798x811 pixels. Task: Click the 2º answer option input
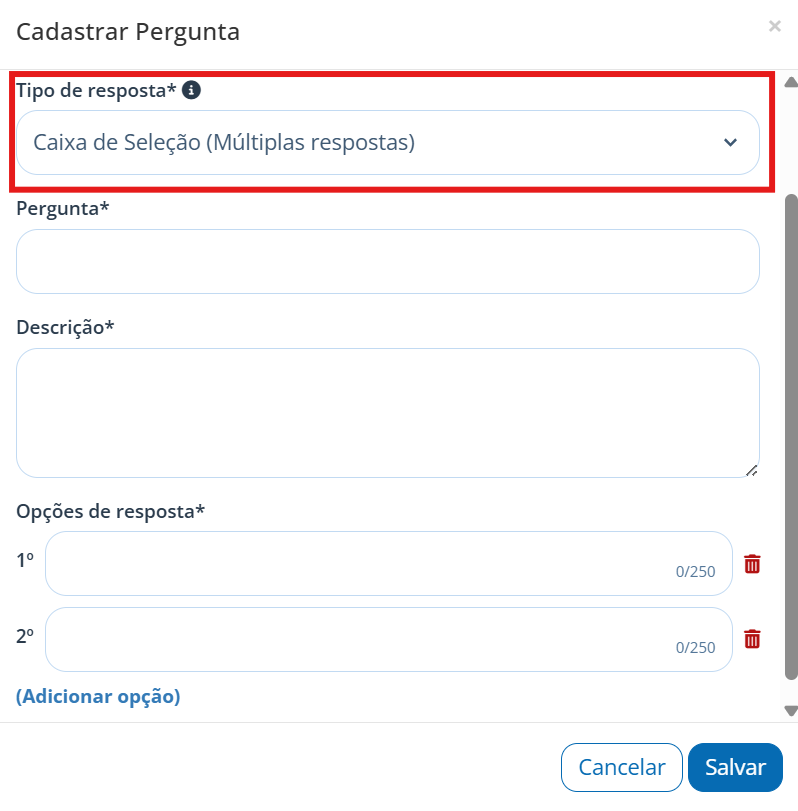tap(389, 639)
